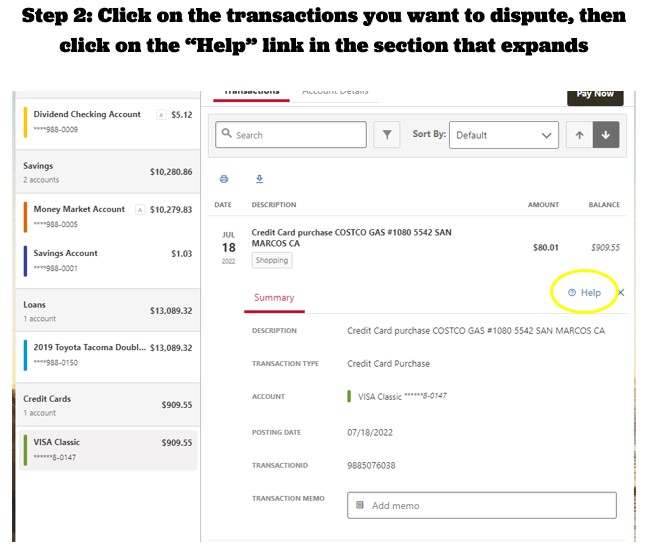
Task: Click the BALANCE column header
Action: [x=604, y=205]
